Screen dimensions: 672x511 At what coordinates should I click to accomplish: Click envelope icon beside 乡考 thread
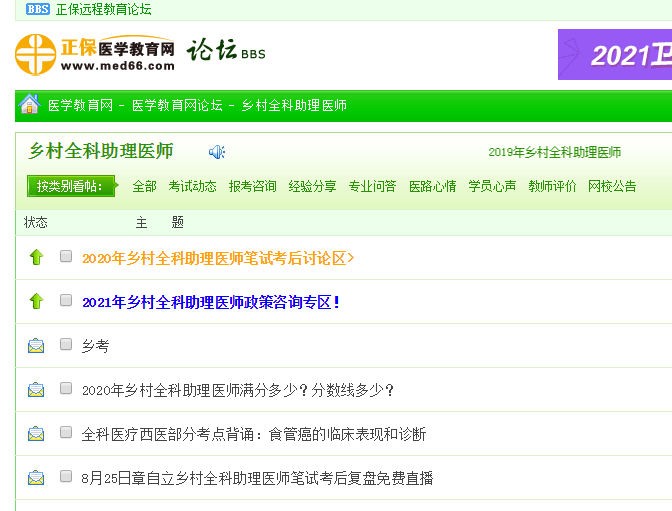[x=37, y=346]
